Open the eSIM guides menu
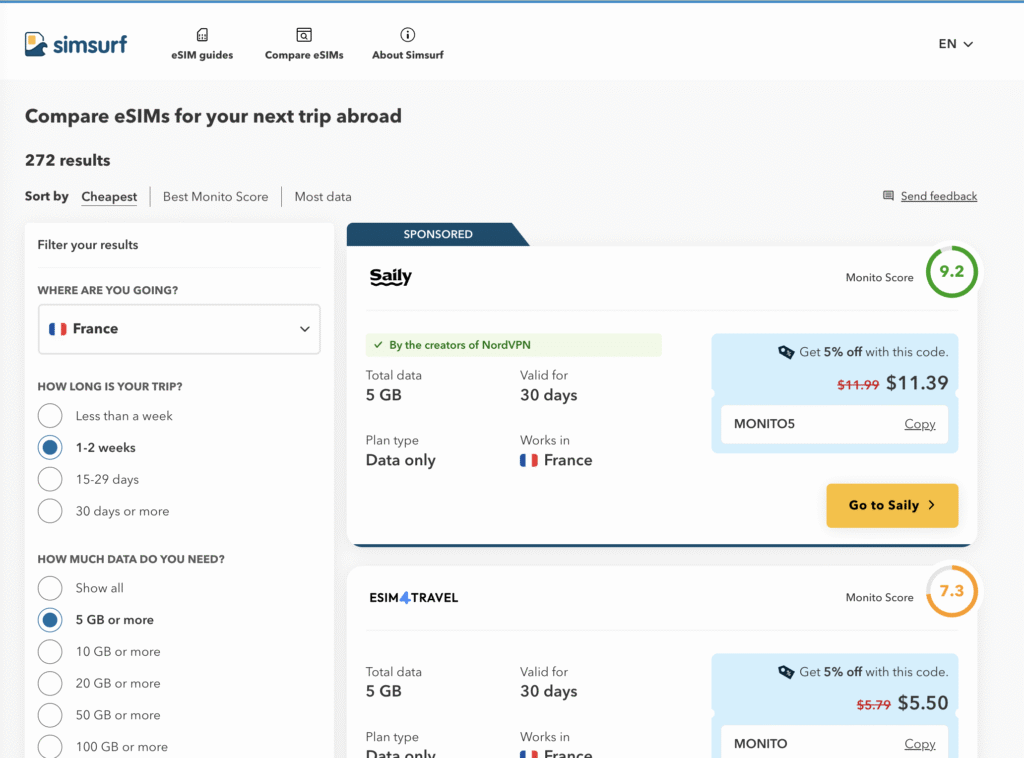The width and height of the screenshot is (1024, 758). pyautogui.click(x=202, y=44)
